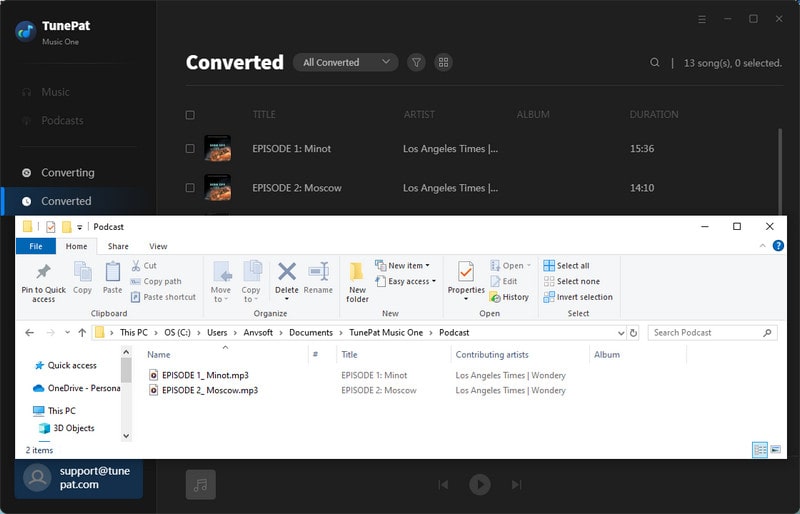Image resolution: width=800 pixels, height=514 pixels.
Task: Switch to grid view icon in TunePat
Action: (443, 62)
